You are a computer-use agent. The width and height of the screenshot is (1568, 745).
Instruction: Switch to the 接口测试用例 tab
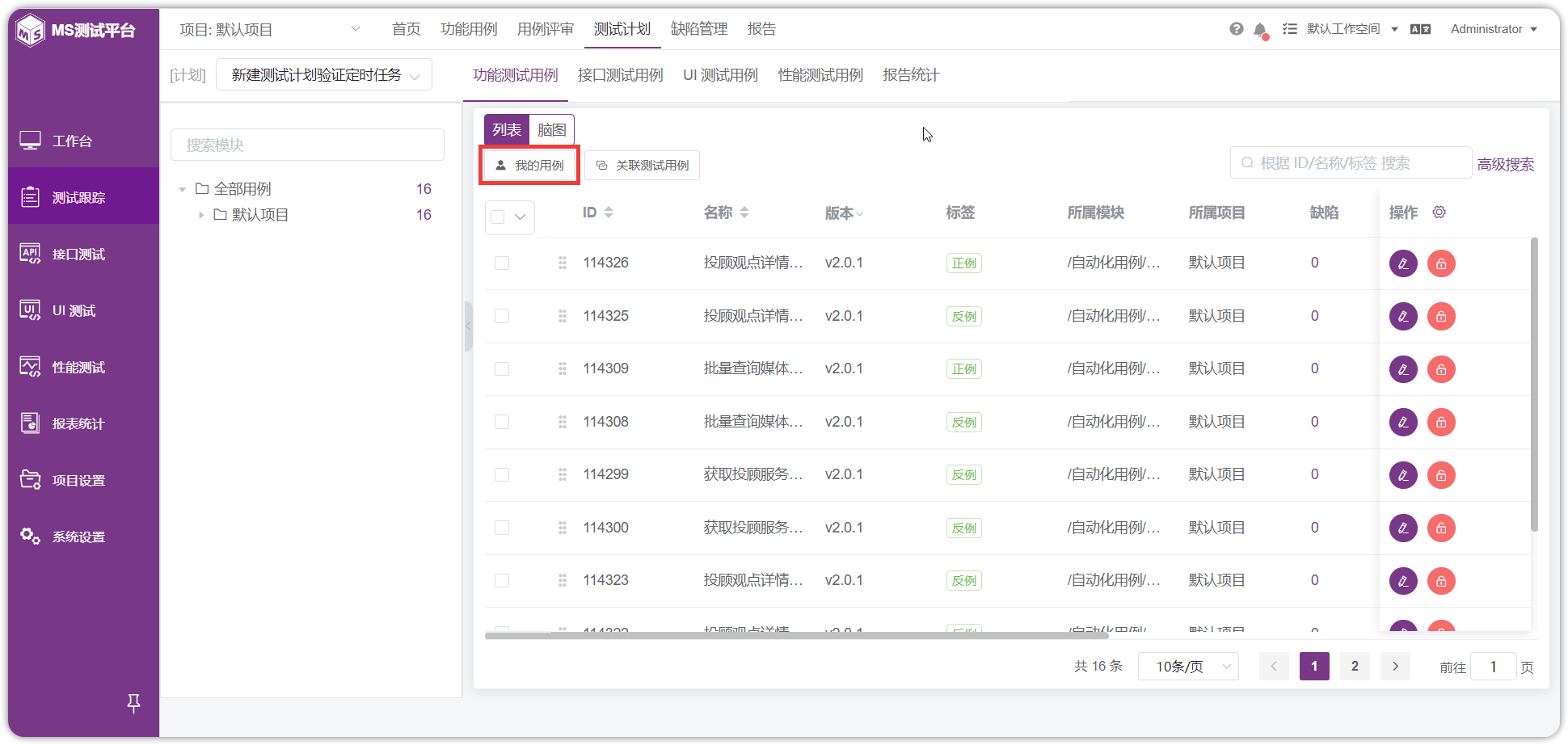pos(620,75)
